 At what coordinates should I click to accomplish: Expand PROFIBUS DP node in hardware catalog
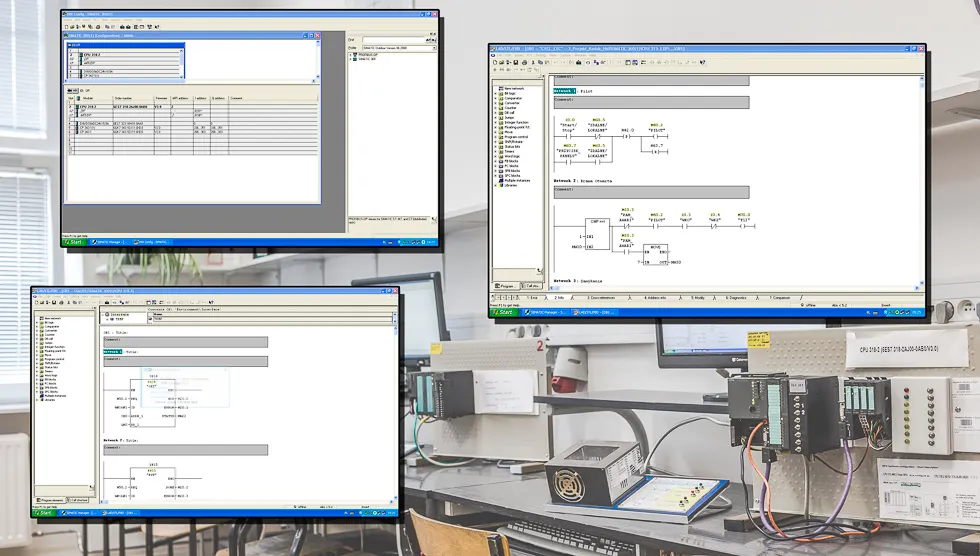[x=350, y=55]
